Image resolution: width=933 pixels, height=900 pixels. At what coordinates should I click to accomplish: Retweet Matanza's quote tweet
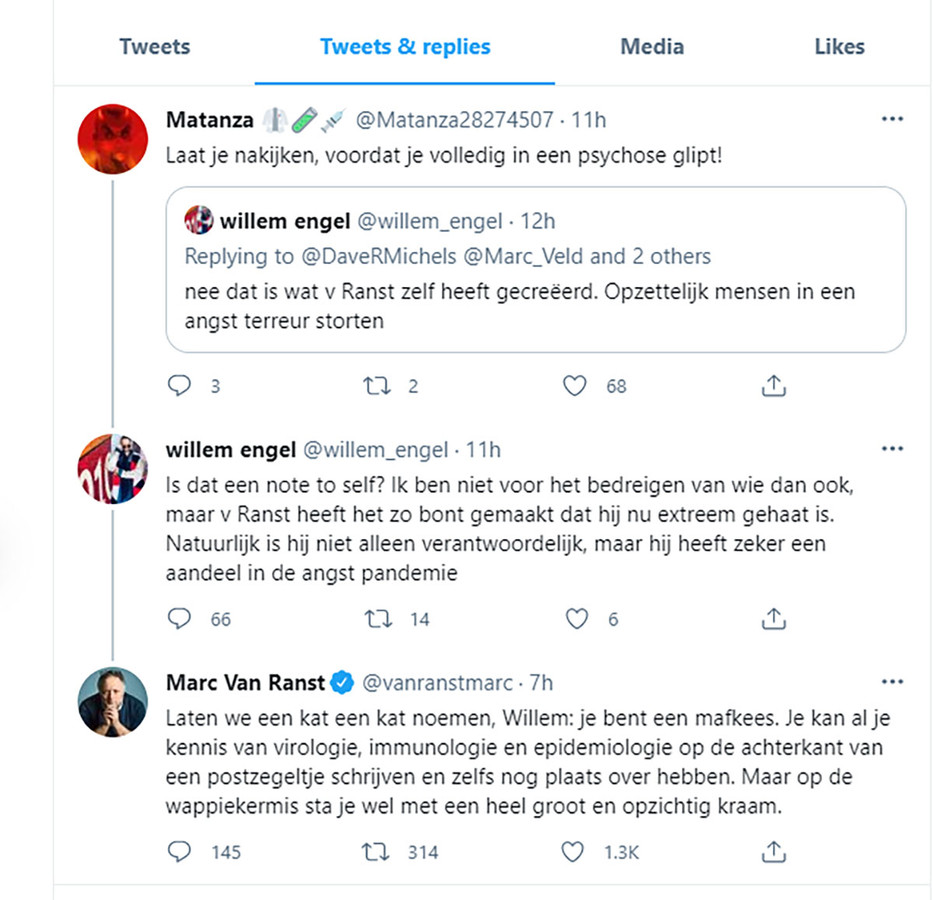click(377, 385)
